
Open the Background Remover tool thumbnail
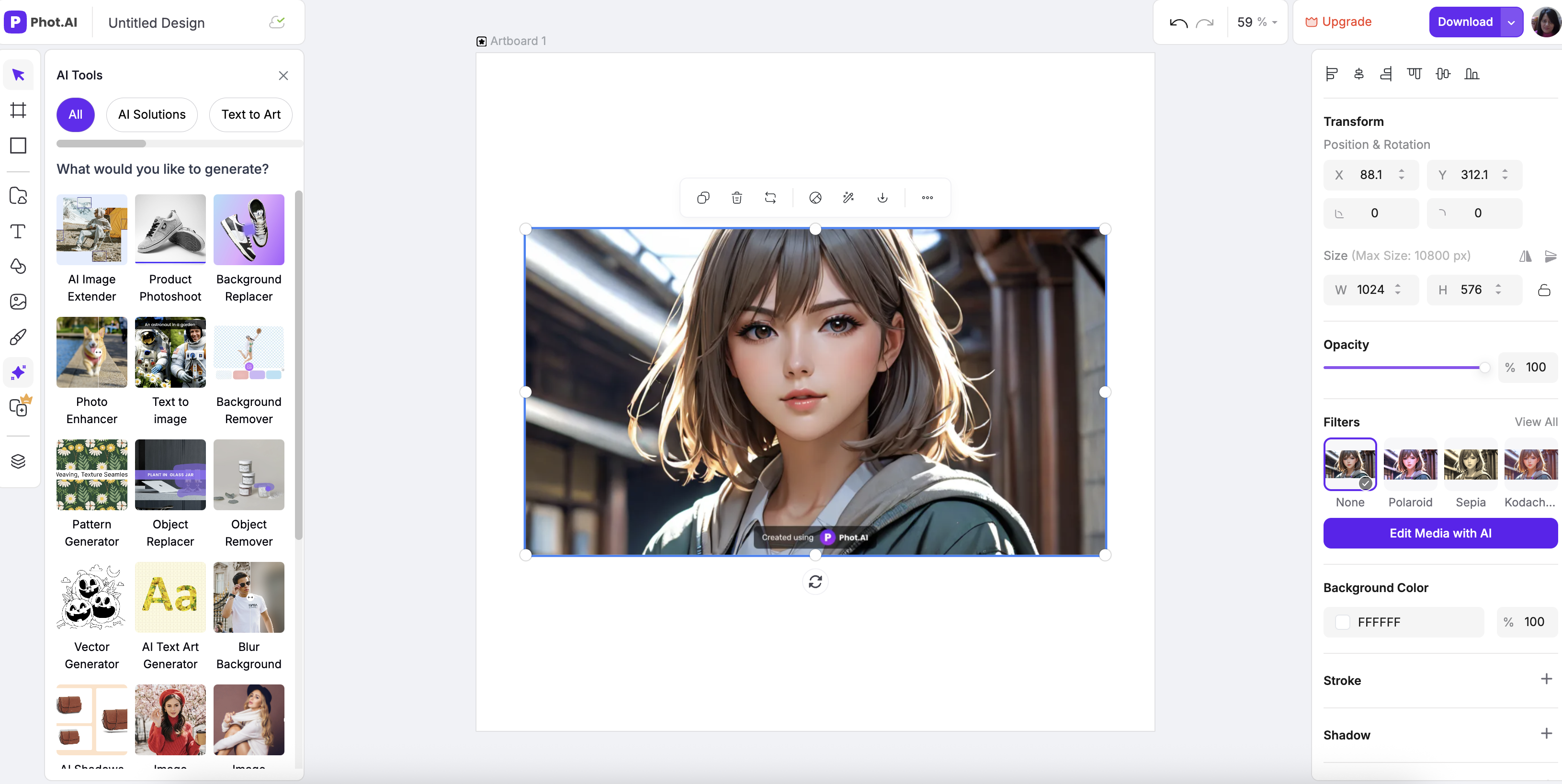click(249, 352)
